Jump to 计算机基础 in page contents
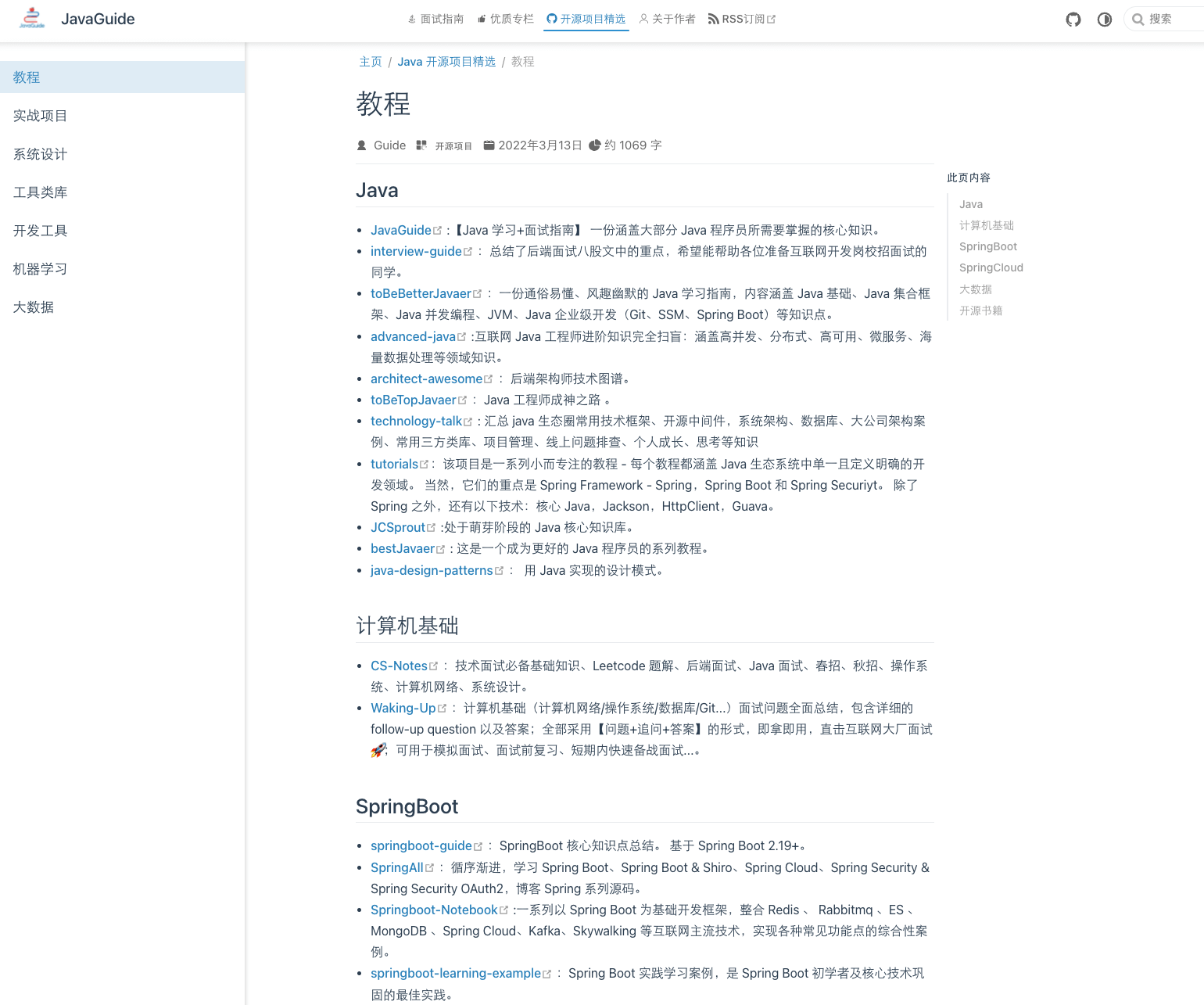This screenshot has width=1204, height=1005. click(987, 225)
